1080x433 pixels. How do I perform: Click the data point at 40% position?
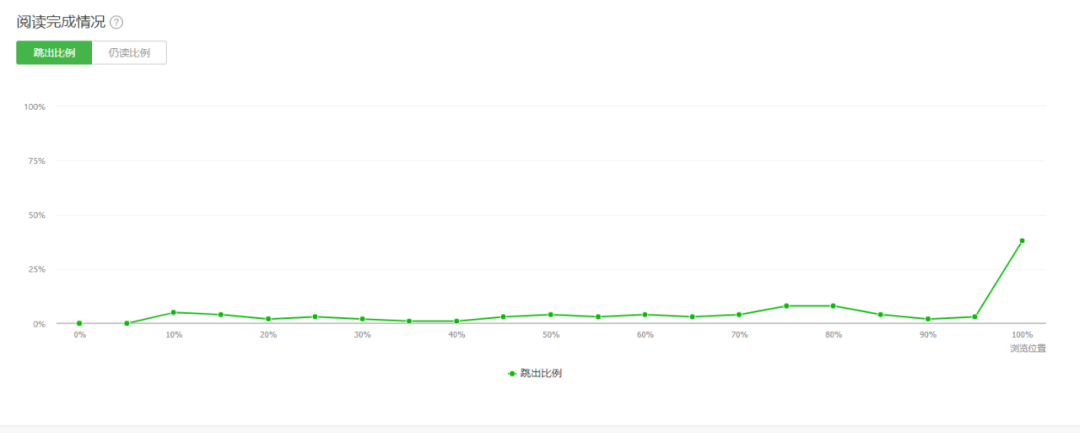[x=457, y=321]
